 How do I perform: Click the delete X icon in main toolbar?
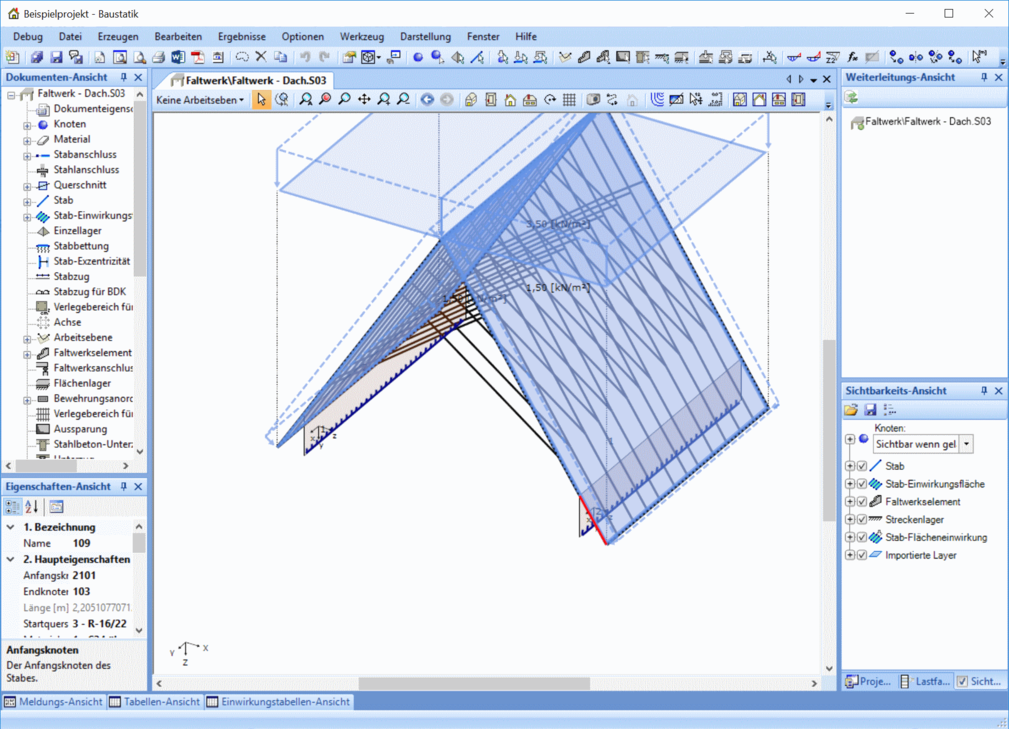click(261, 58)
